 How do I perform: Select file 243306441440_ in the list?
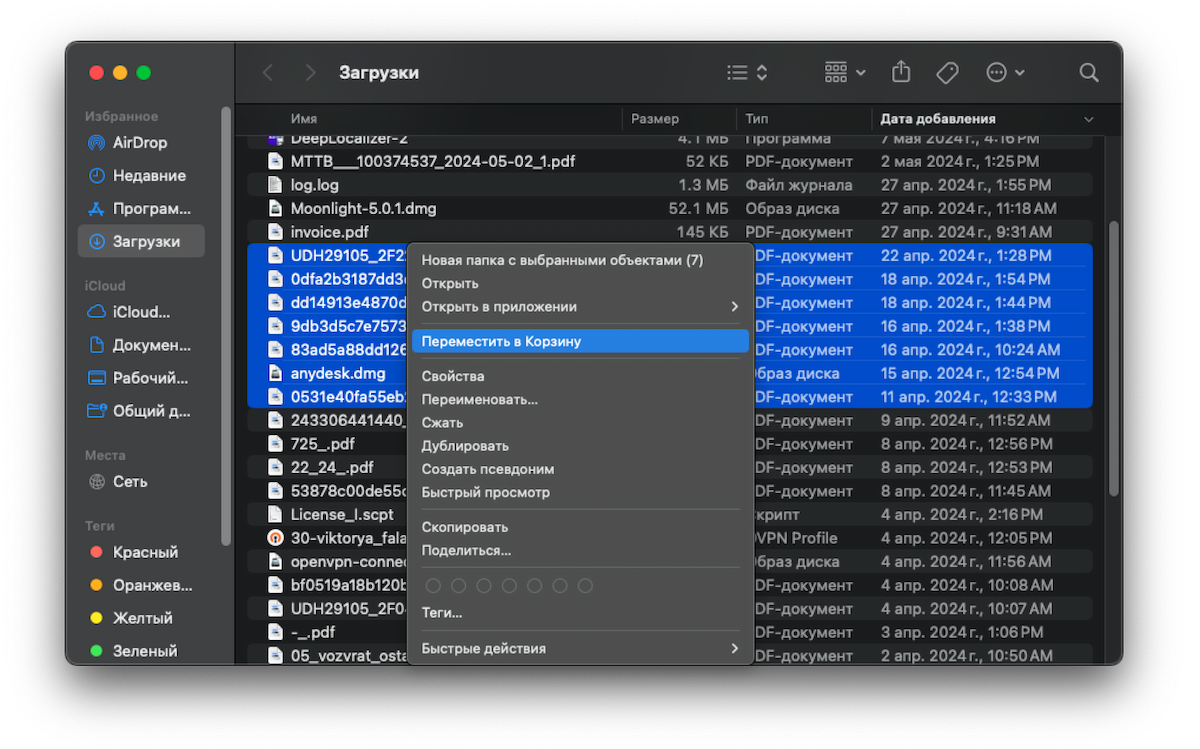pyautogui.click(x=349, y=420)
